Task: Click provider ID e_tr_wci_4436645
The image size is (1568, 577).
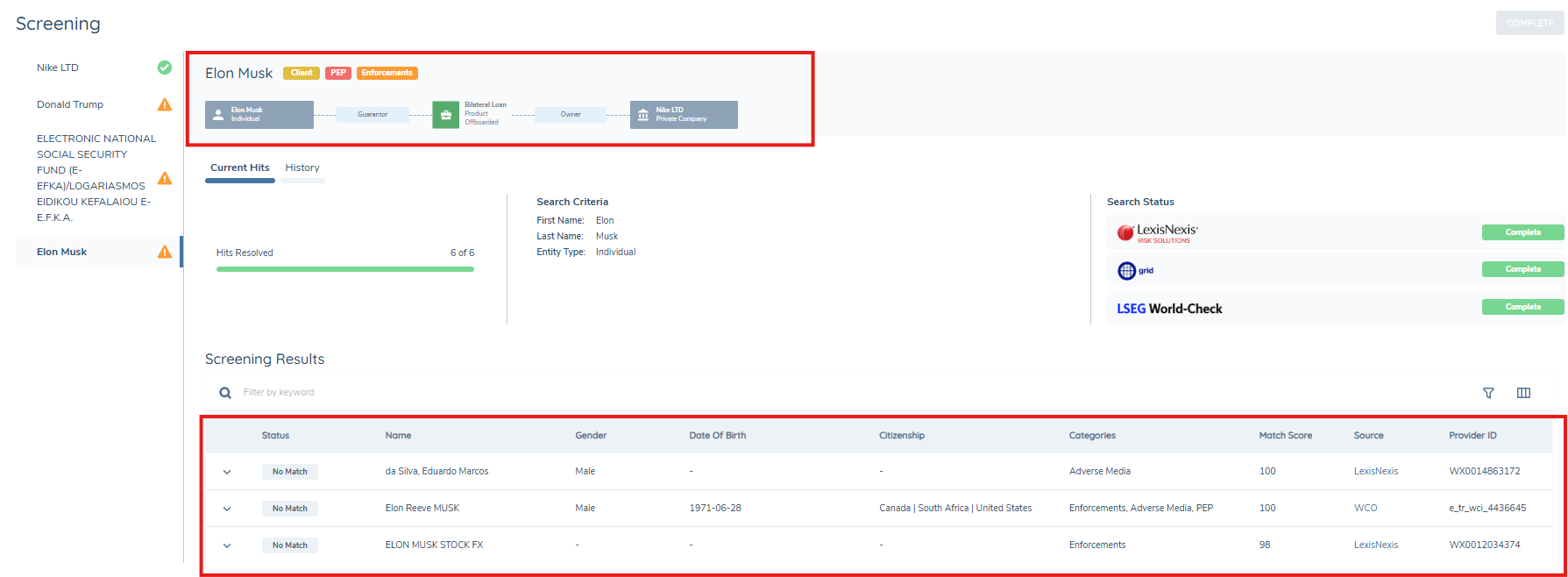Action: (1487, 509)
